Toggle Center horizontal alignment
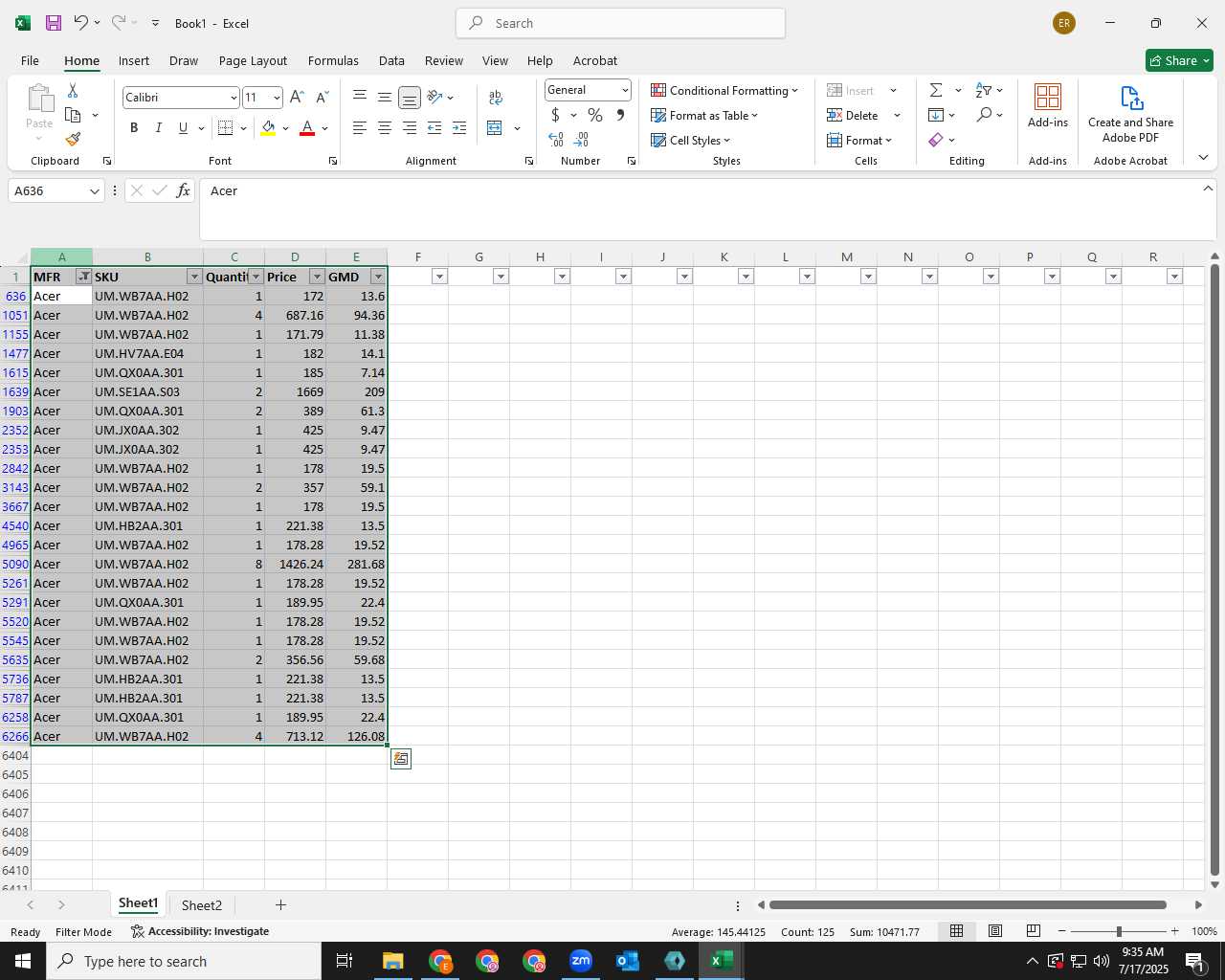Viewport: 1225px width, 980px height. click(x=385, y=128)
